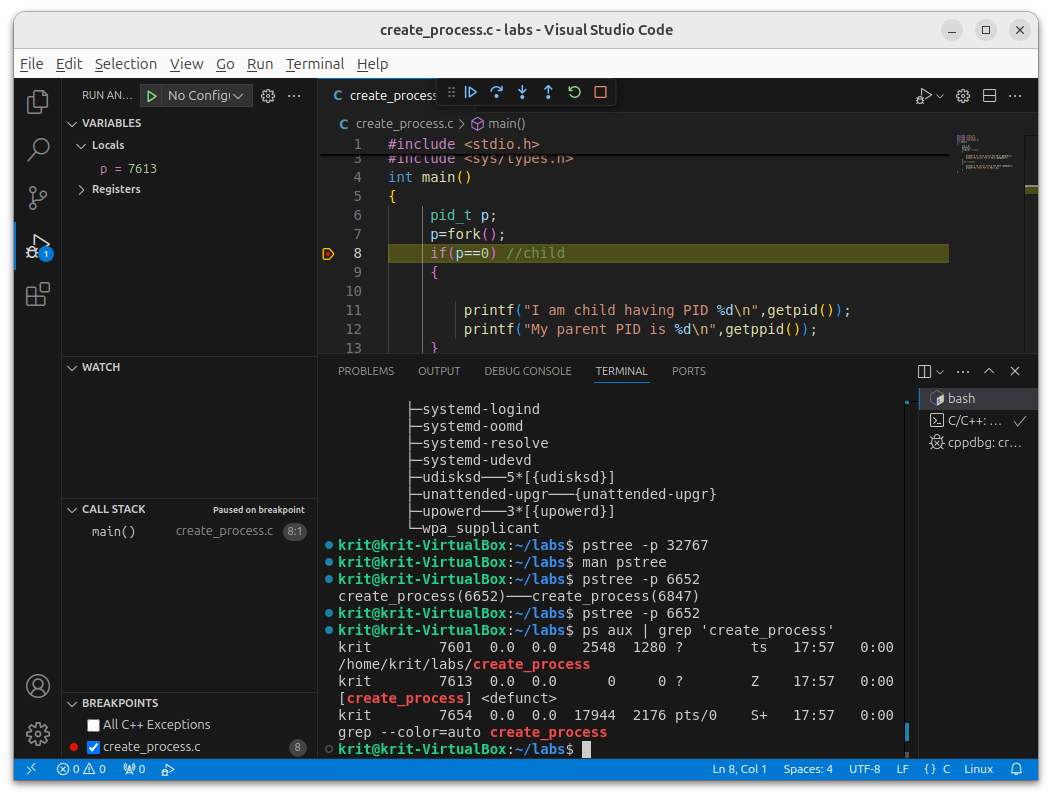Viewport: 1052px width, 797px height.
Task: Open the Terminal menu
Action: pyautogui.click(x=314, y=64)
